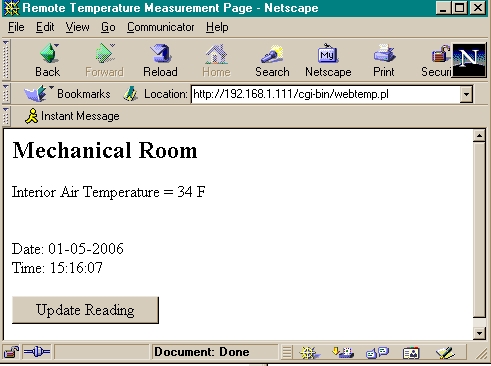Click the scrollbar down arrow
Screen dimensions: 491x366
[x=479, y=333]
